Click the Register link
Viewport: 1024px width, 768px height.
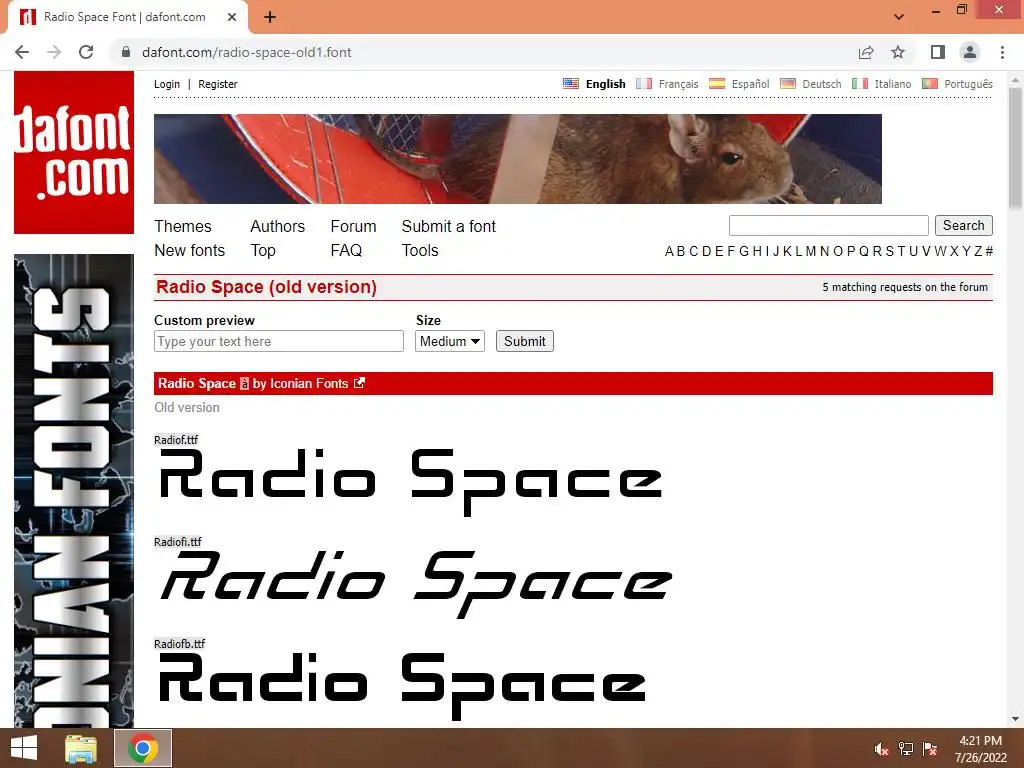pos(217,84)
